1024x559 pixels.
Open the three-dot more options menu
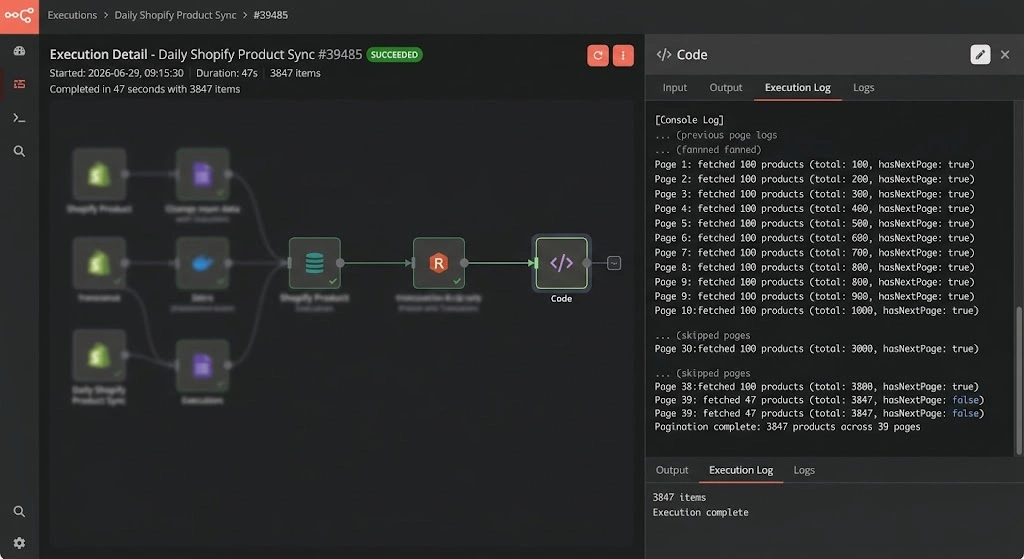click(x=623, y=56)
